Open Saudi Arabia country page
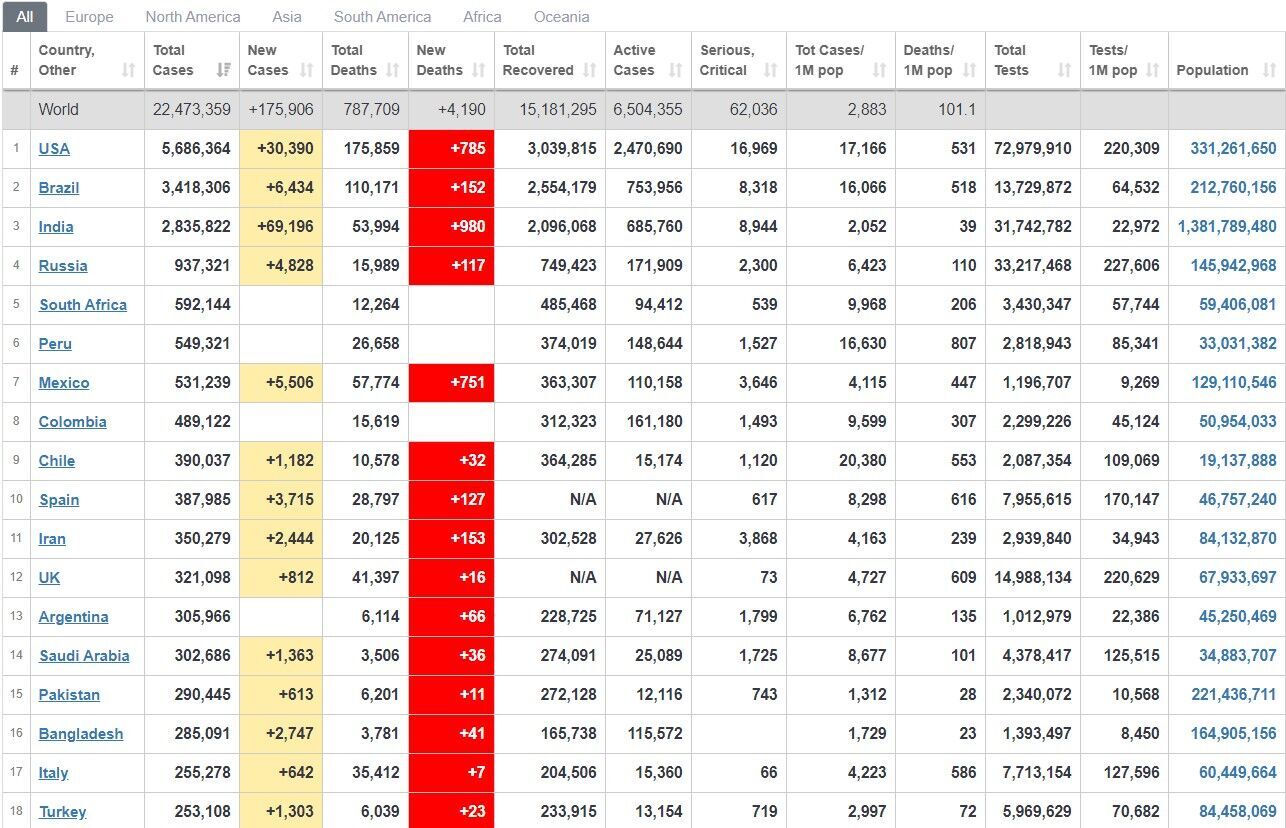Screen dimensions: 1286x828 click(x=84, y=656)
